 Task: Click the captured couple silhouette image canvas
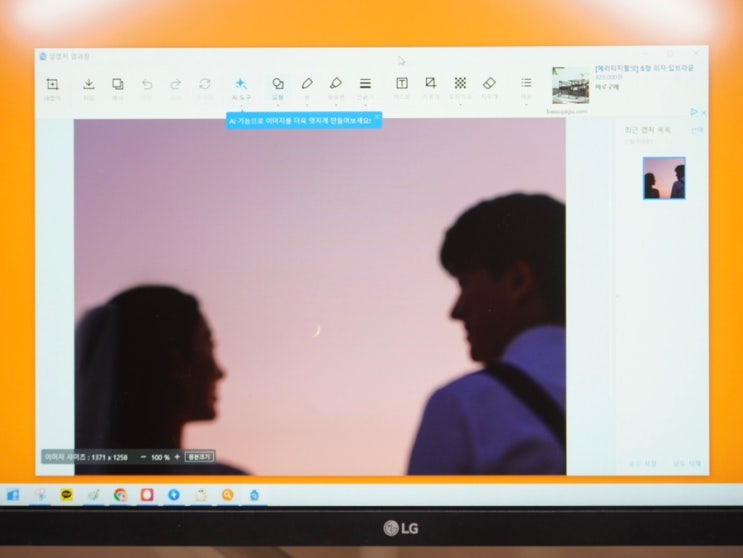[x=320, y=297]
